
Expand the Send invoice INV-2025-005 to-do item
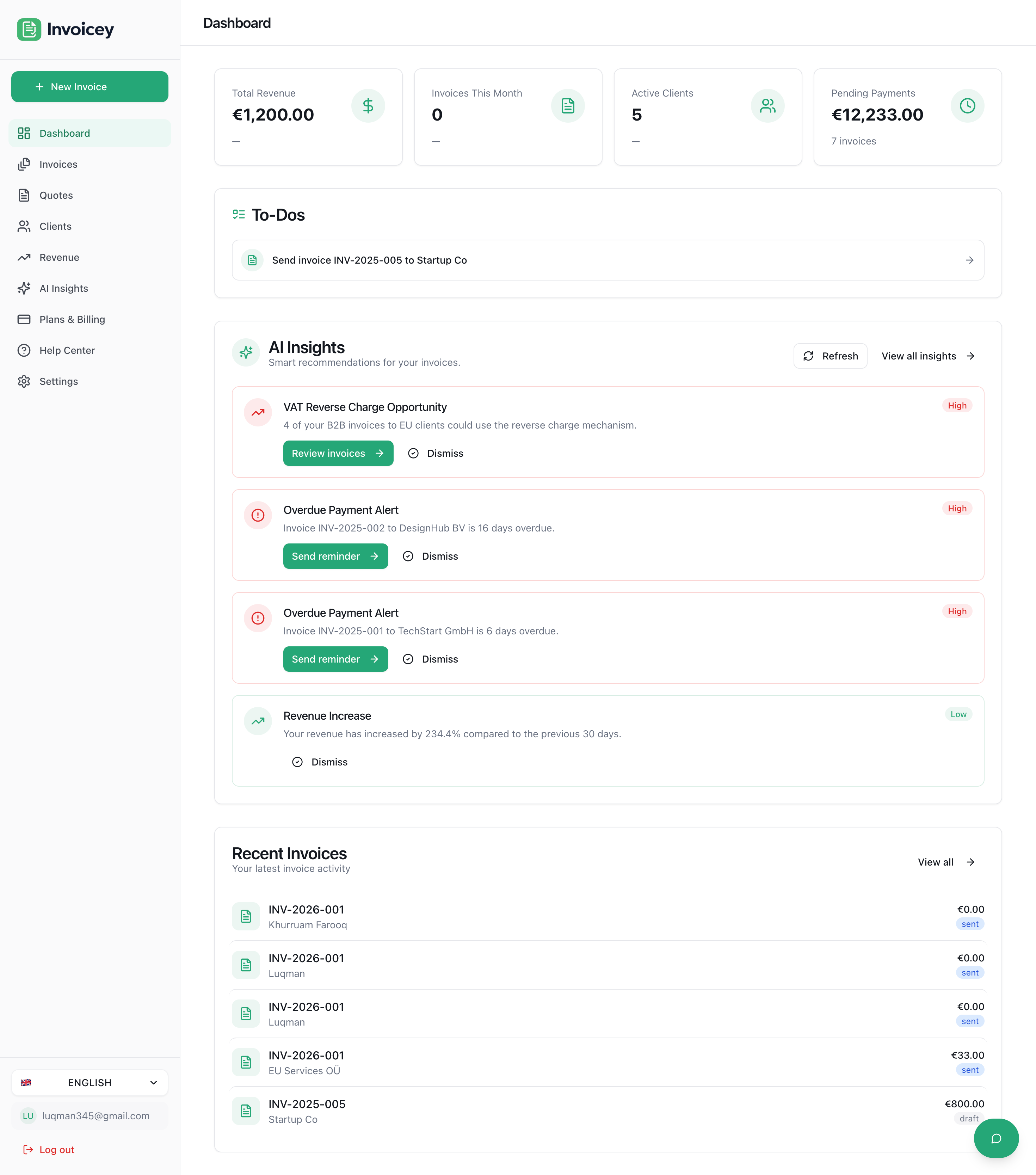[970, 260]
